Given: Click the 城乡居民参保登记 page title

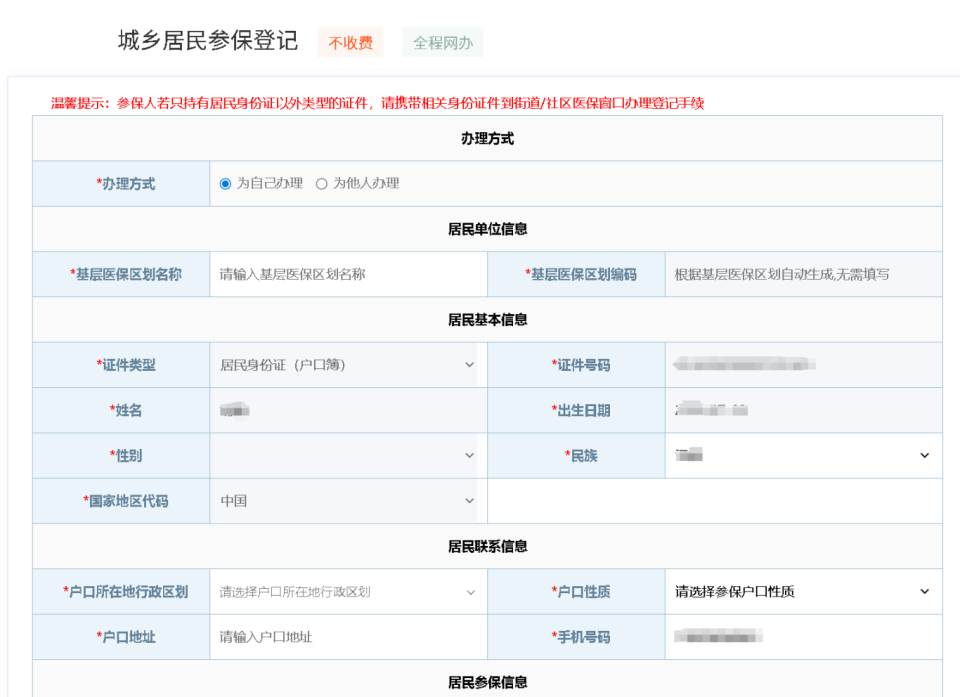Looking at the screenshot, I should click(x=208, y=41).
